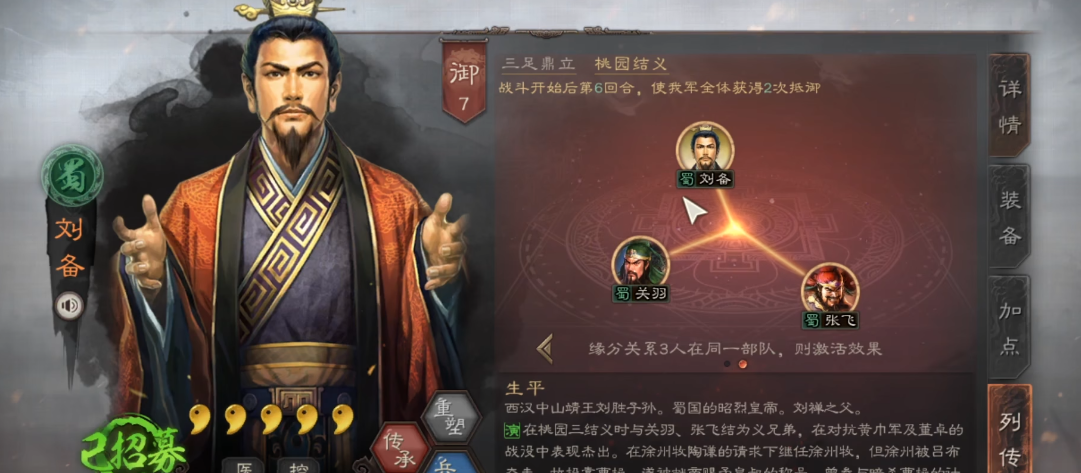Image resolution: width=1081 pixels, height=473 pixels.
Task: Open the 列传 side tab
Action: [x=1009, y=431]
